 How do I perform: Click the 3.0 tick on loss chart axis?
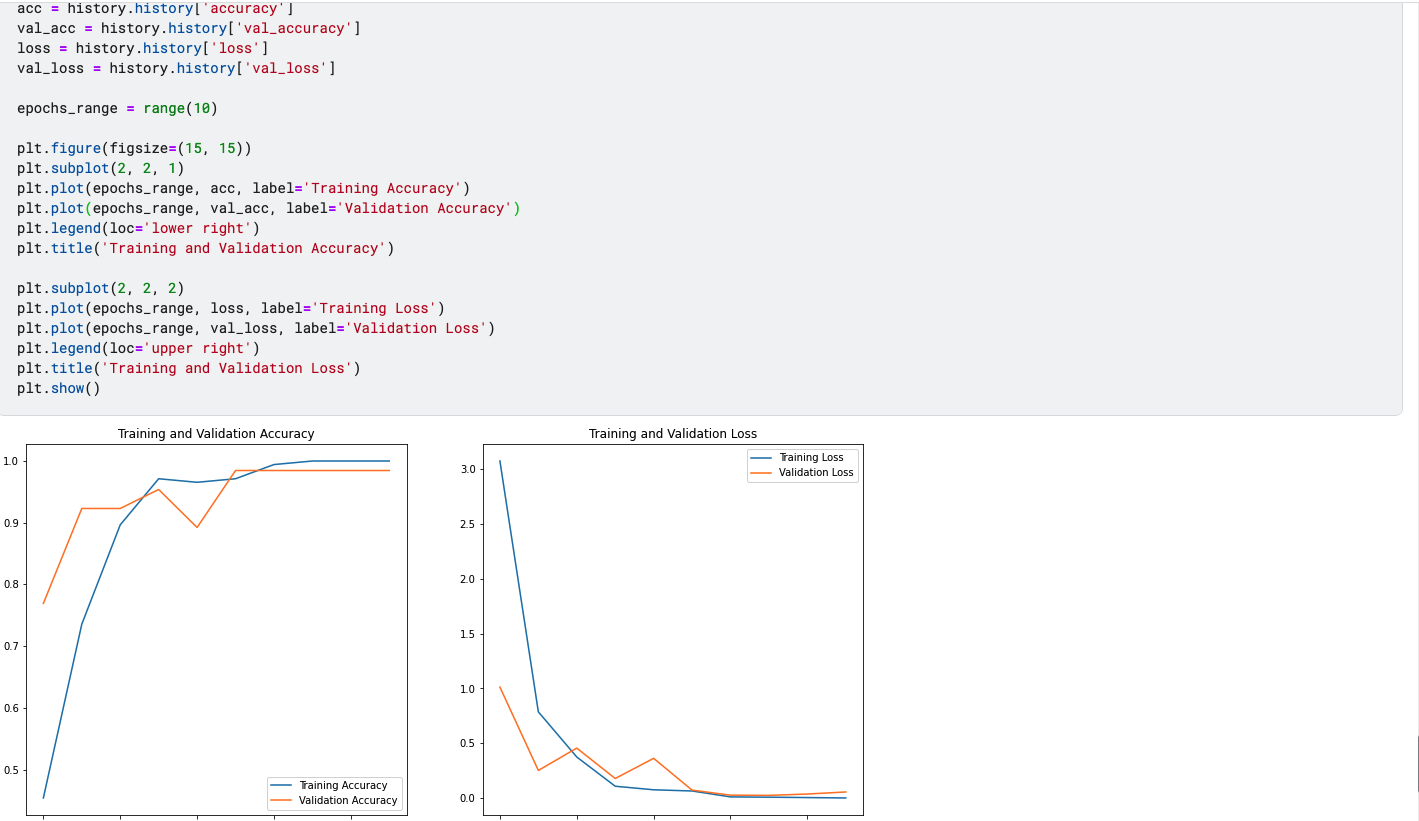[x=468, y=469]
